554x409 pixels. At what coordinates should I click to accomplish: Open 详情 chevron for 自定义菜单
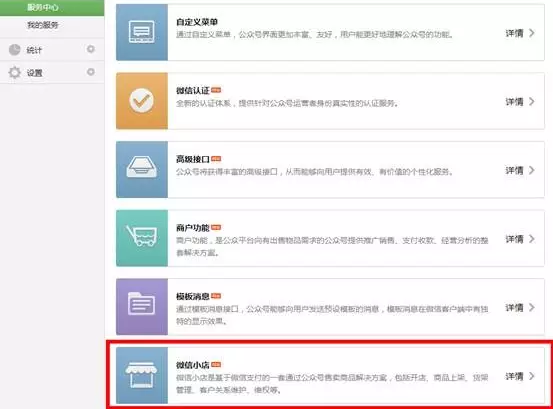(x=531, y=33)
